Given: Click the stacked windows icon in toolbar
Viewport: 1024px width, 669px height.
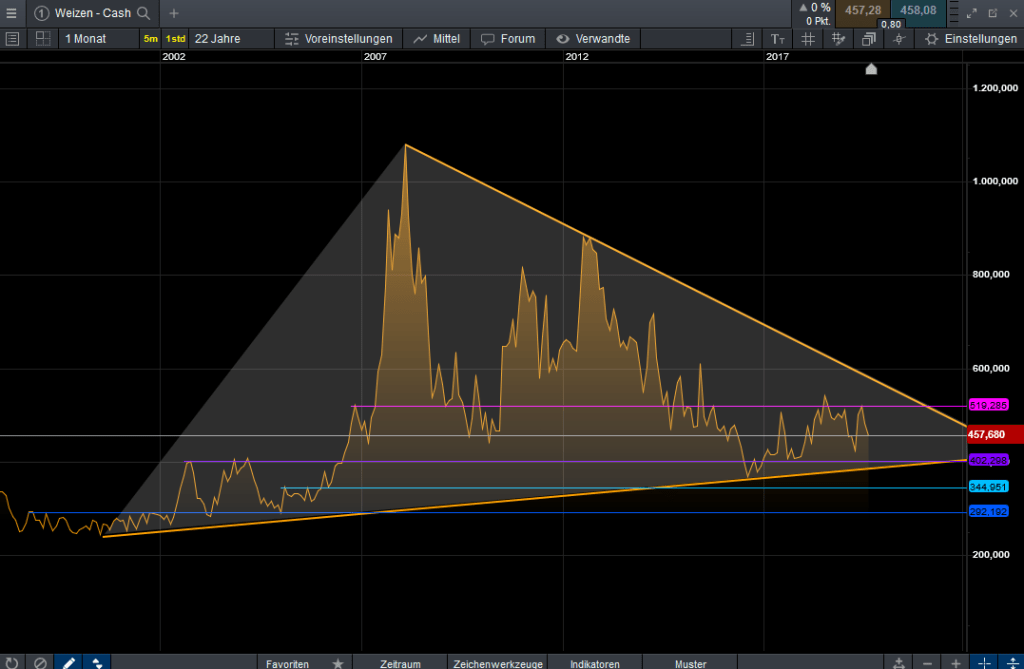Looking at the screenshot, I should click(869, 39).
